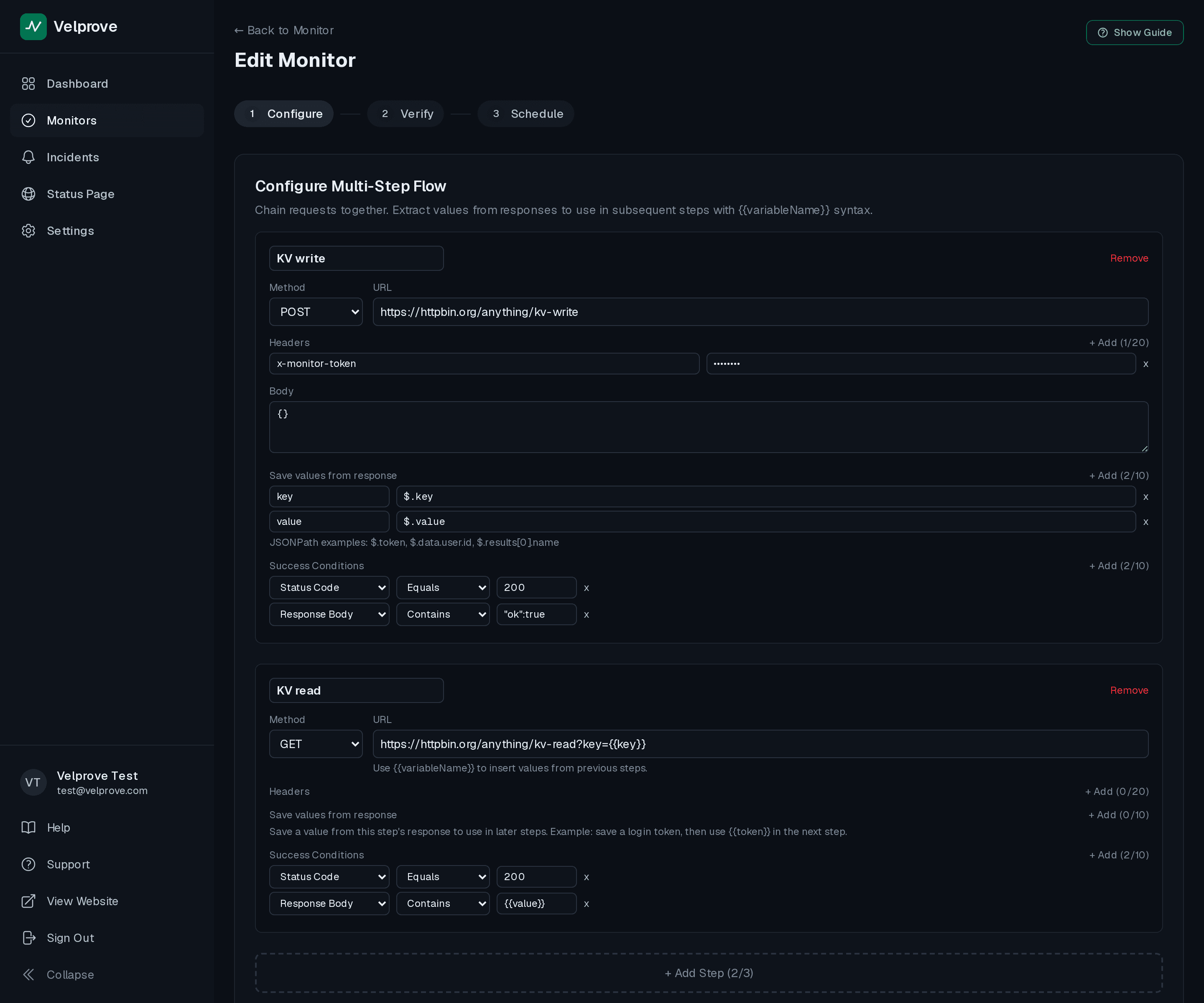Go to the Configure step
The height and width of the screenshot is (1003, 1204).
point(284,114)
